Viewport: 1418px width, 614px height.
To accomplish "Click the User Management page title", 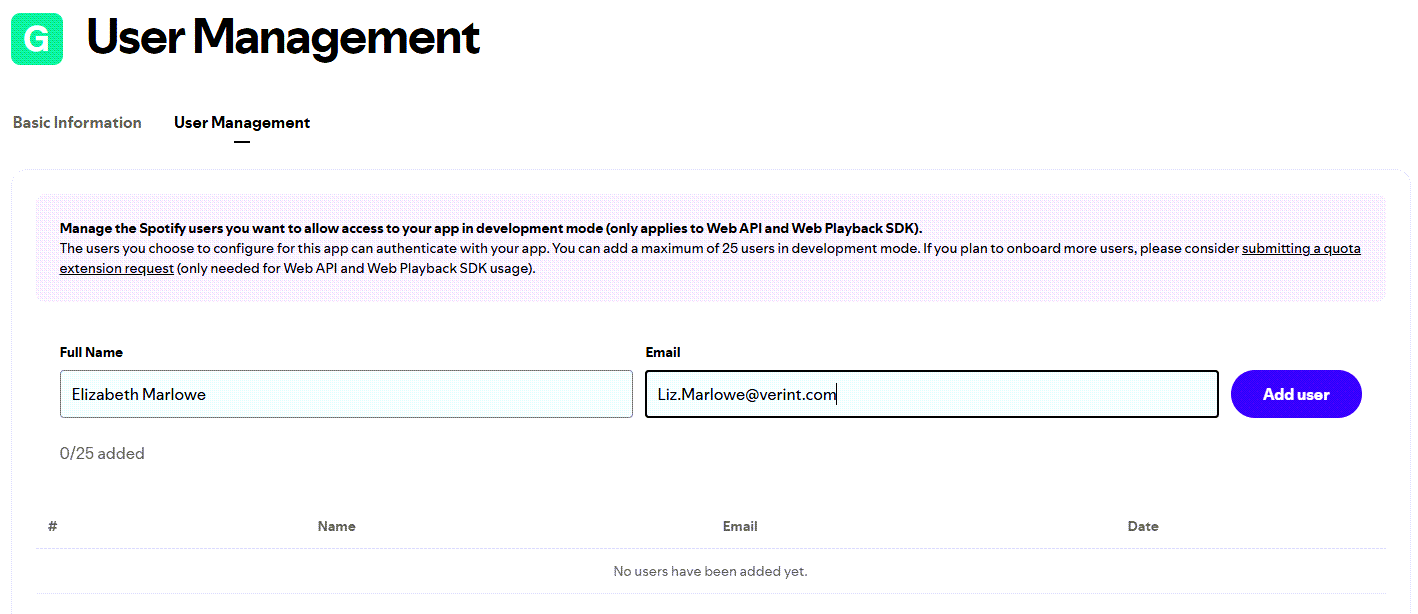I will point(282,39).
